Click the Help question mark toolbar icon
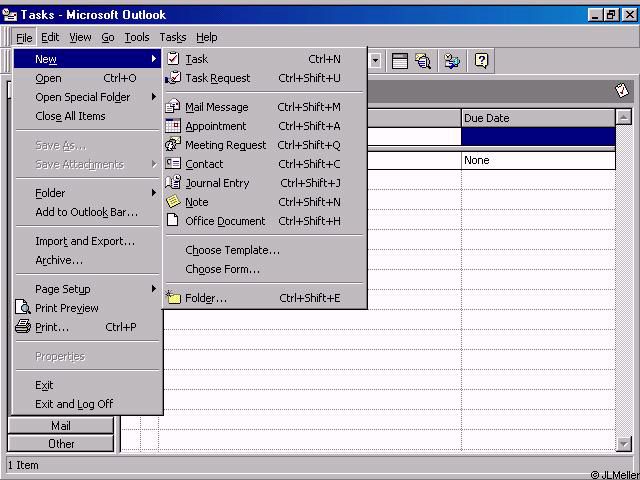 [x=481, y=61]
